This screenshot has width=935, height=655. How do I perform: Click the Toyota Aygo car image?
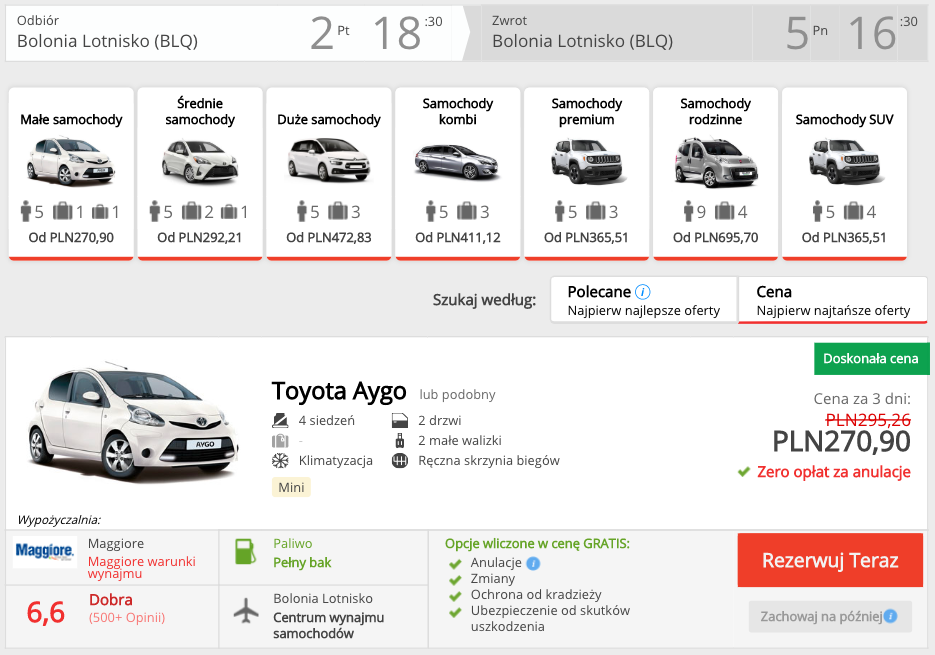(x=132, y=423)
